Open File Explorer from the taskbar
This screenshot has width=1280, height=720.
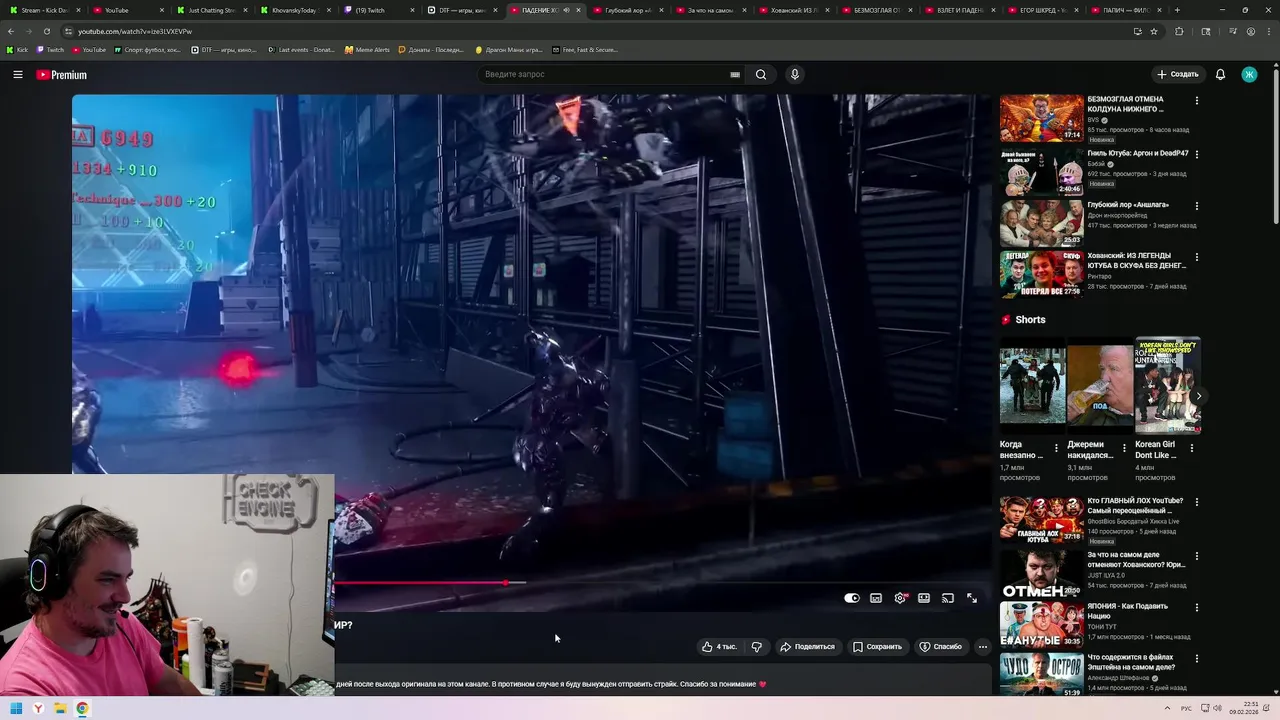[x=60, y=709]
